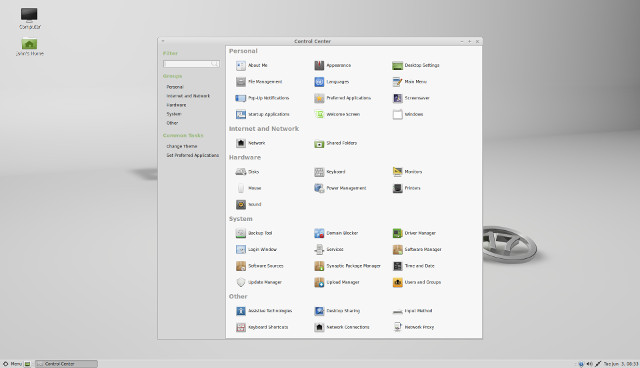Launch the Backup Tool icon

tap(241, 233)
